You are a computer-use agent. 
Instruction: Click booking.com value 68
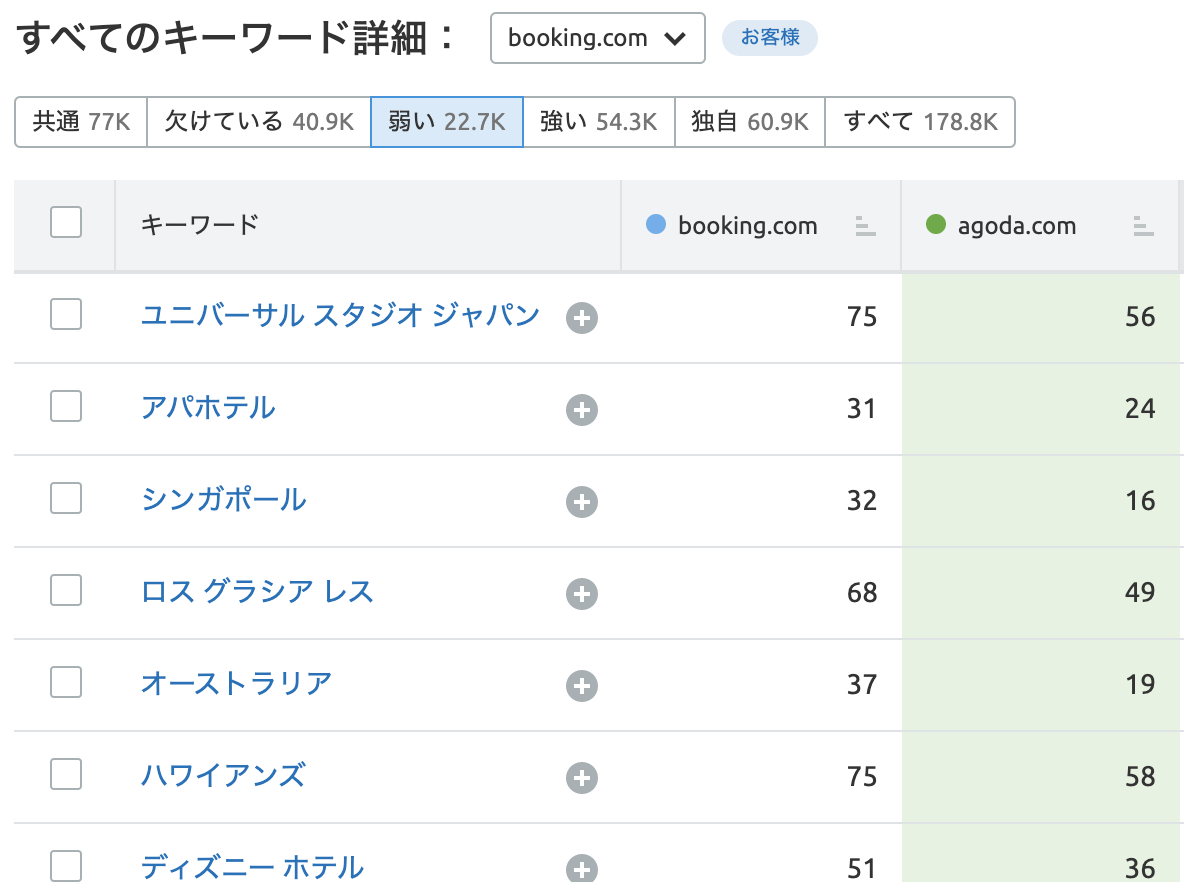[x=862, y=593]
